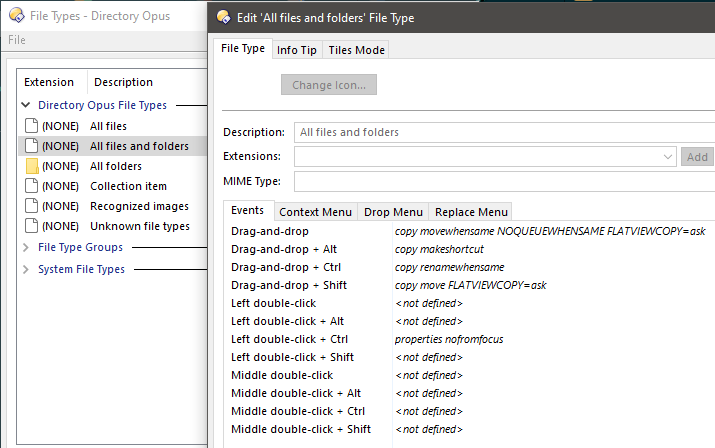The height and width of the screenshot is (448, 715).
Task: Click the 'properties nofromfocus' command value
Action: (x=449, y=339)
